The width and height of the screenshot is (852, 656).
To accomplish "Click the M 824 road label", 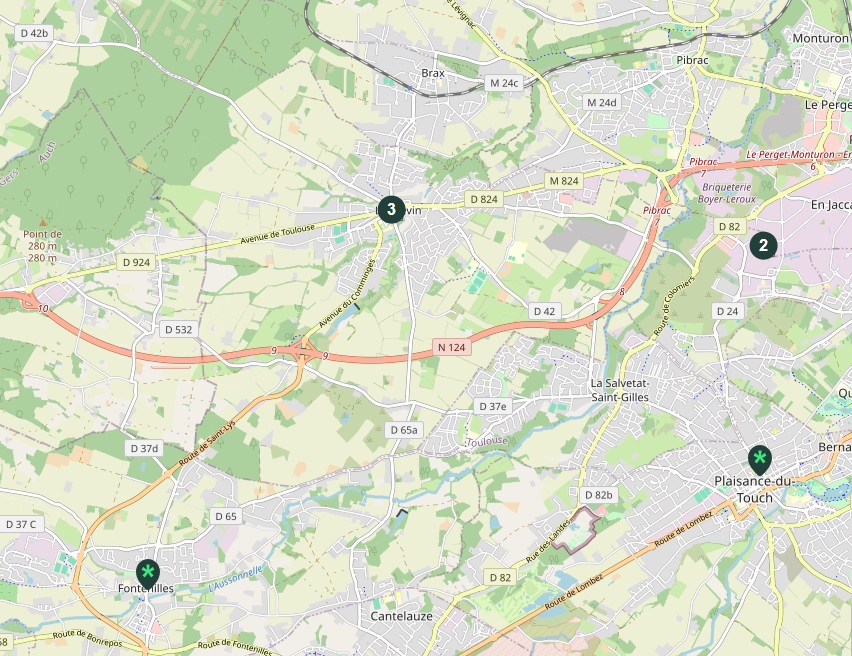I will pyautogui.click(x=564, y=181).
